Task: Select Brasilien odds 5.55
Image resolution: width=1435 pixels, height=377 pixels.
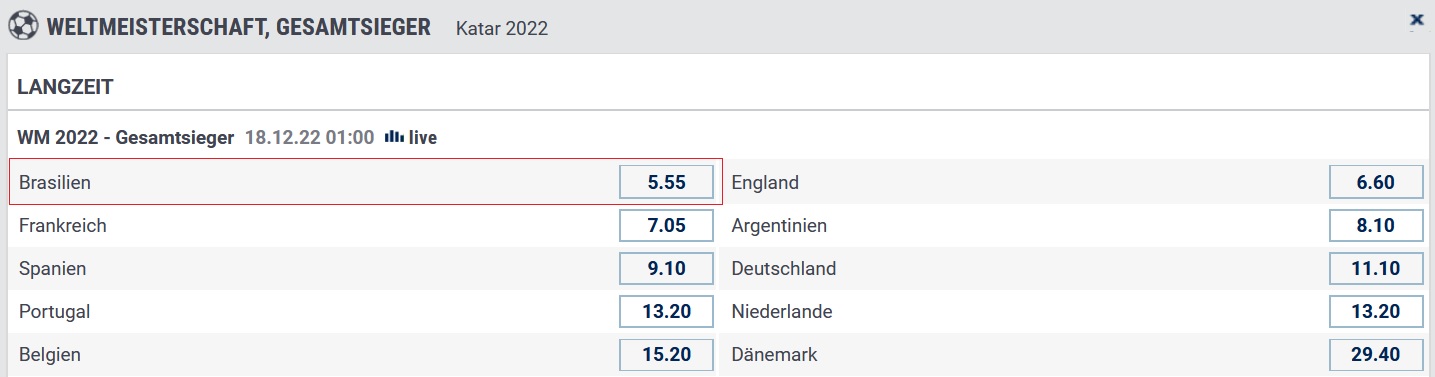Action: coord(666,183)
